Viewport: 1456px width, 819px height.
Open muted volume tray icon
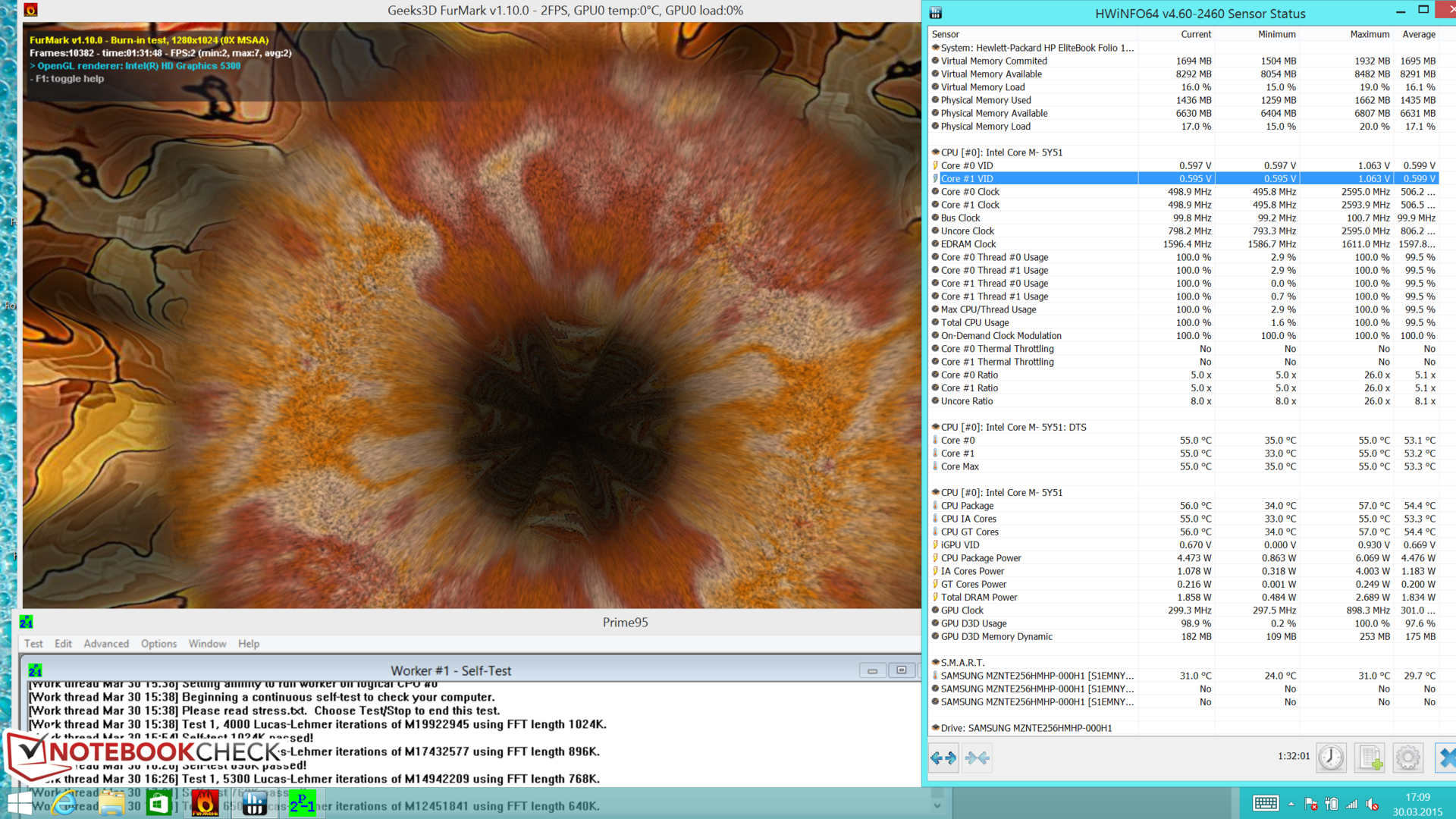pyautogui.click(x=1372, y=804)
